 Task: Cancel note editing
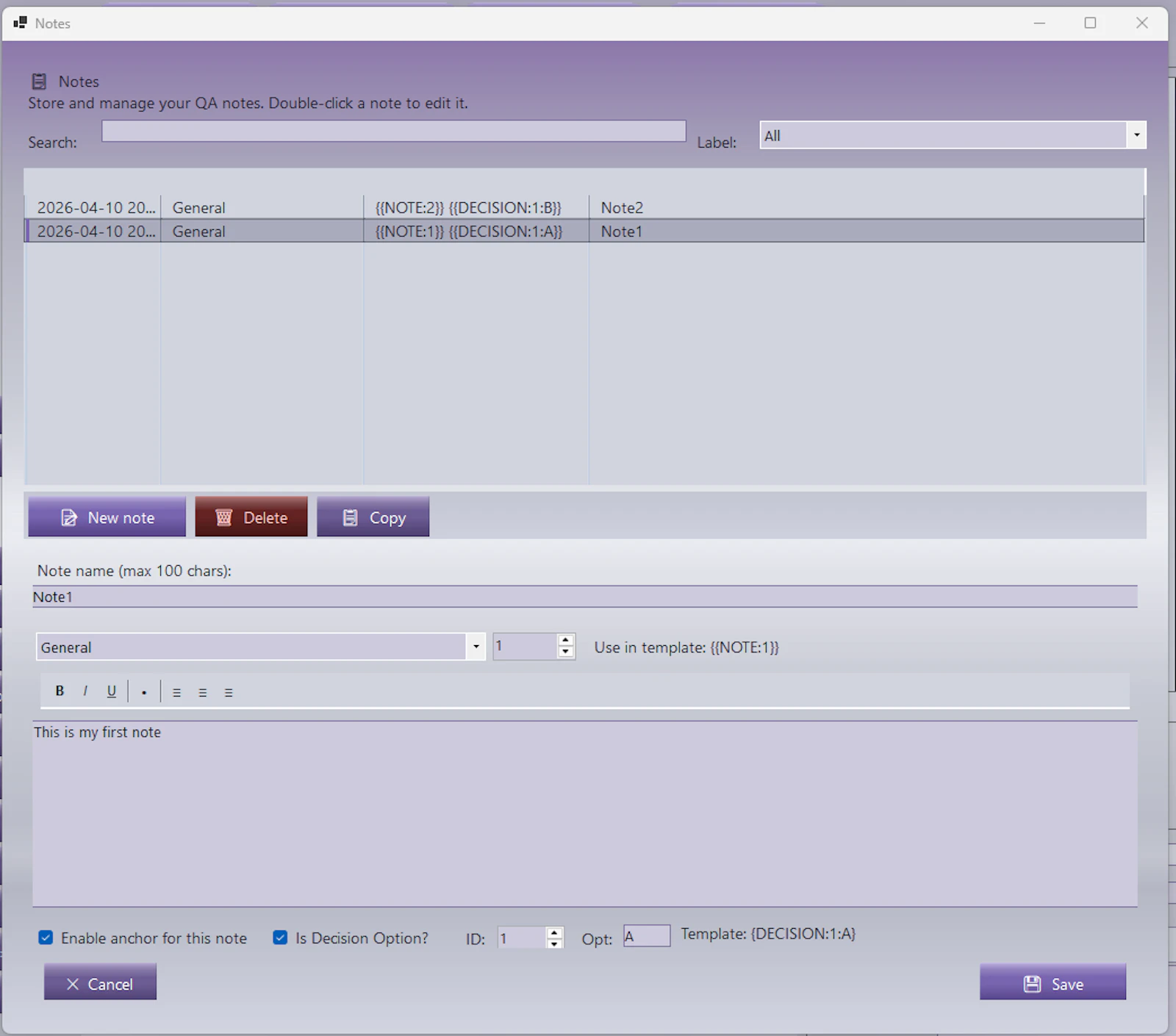point(100,982)
